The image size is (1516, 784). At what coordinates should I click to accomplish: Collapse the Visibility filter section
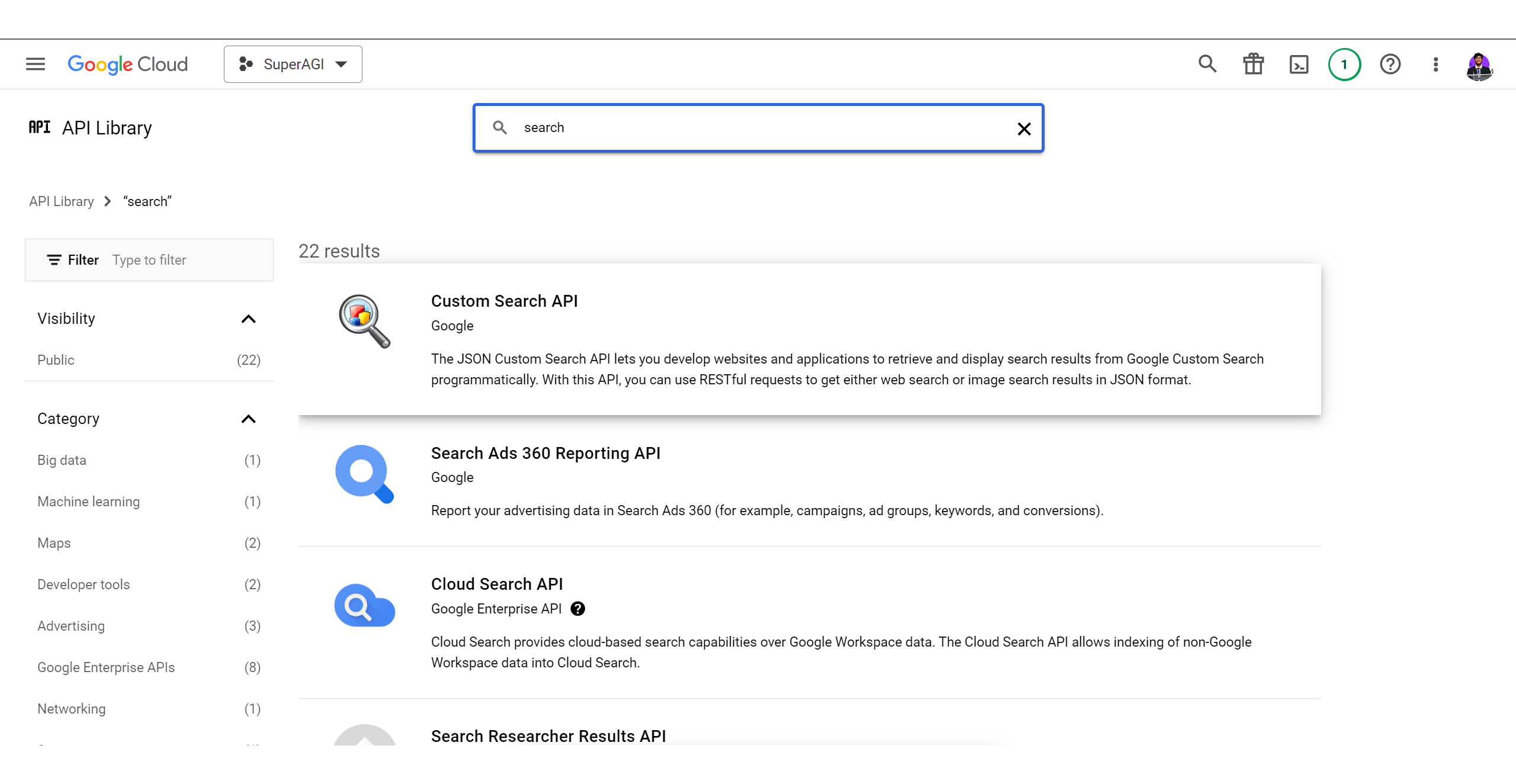coord(249,319)
